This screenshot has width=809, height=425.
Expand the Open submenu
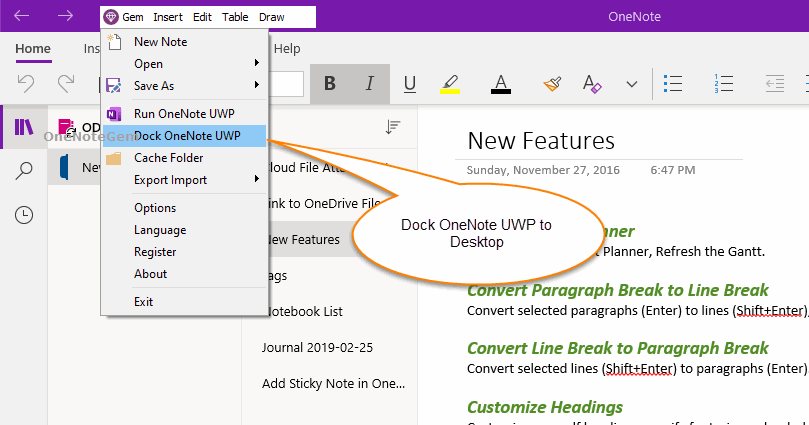click(x=184, y=63)
